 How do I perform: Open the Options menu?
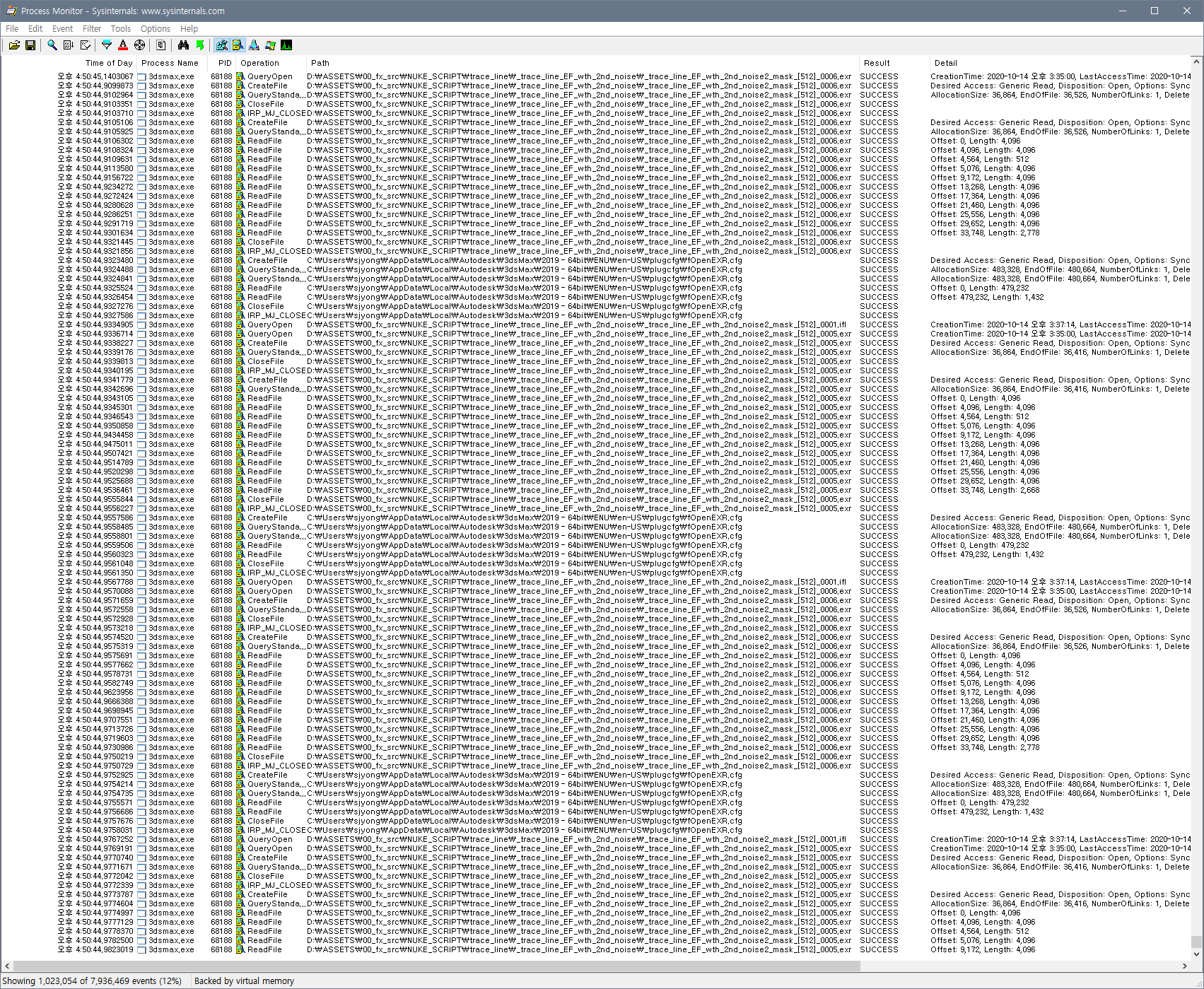pos(155,29)
